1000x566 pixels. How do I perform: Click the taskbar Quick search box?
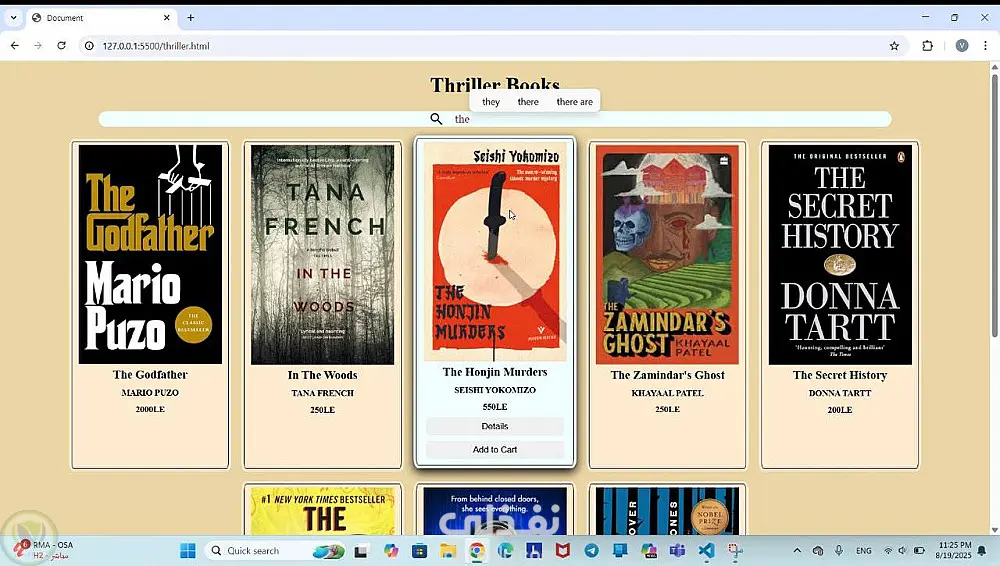[276, 550]
